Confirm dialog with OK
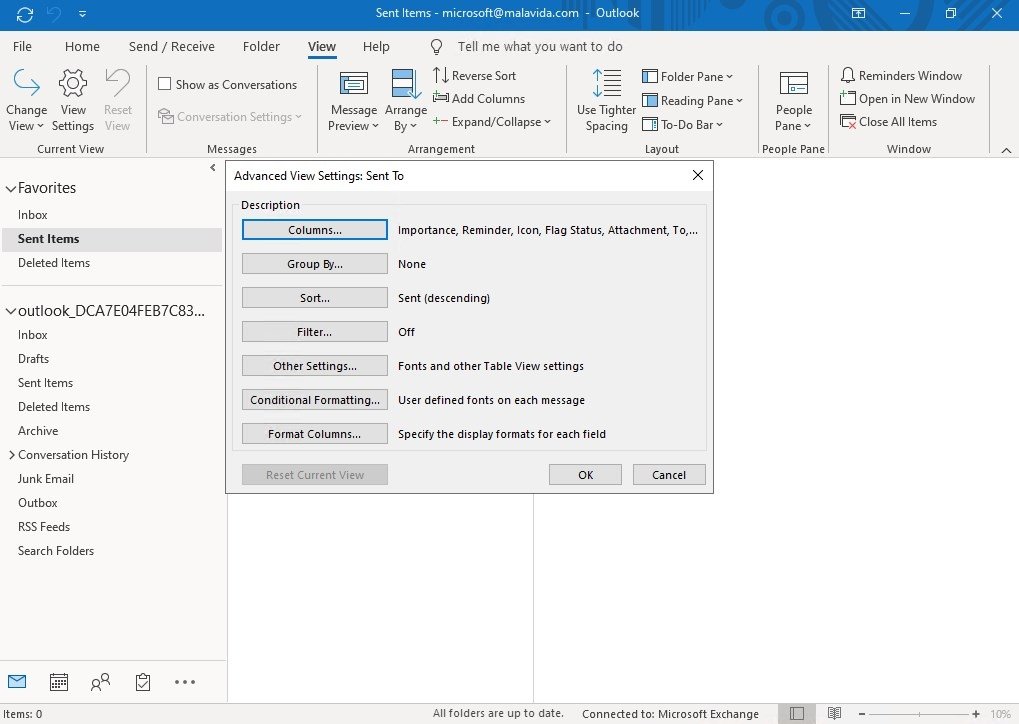Viewport: 1019px width, 724px height. 585,474
